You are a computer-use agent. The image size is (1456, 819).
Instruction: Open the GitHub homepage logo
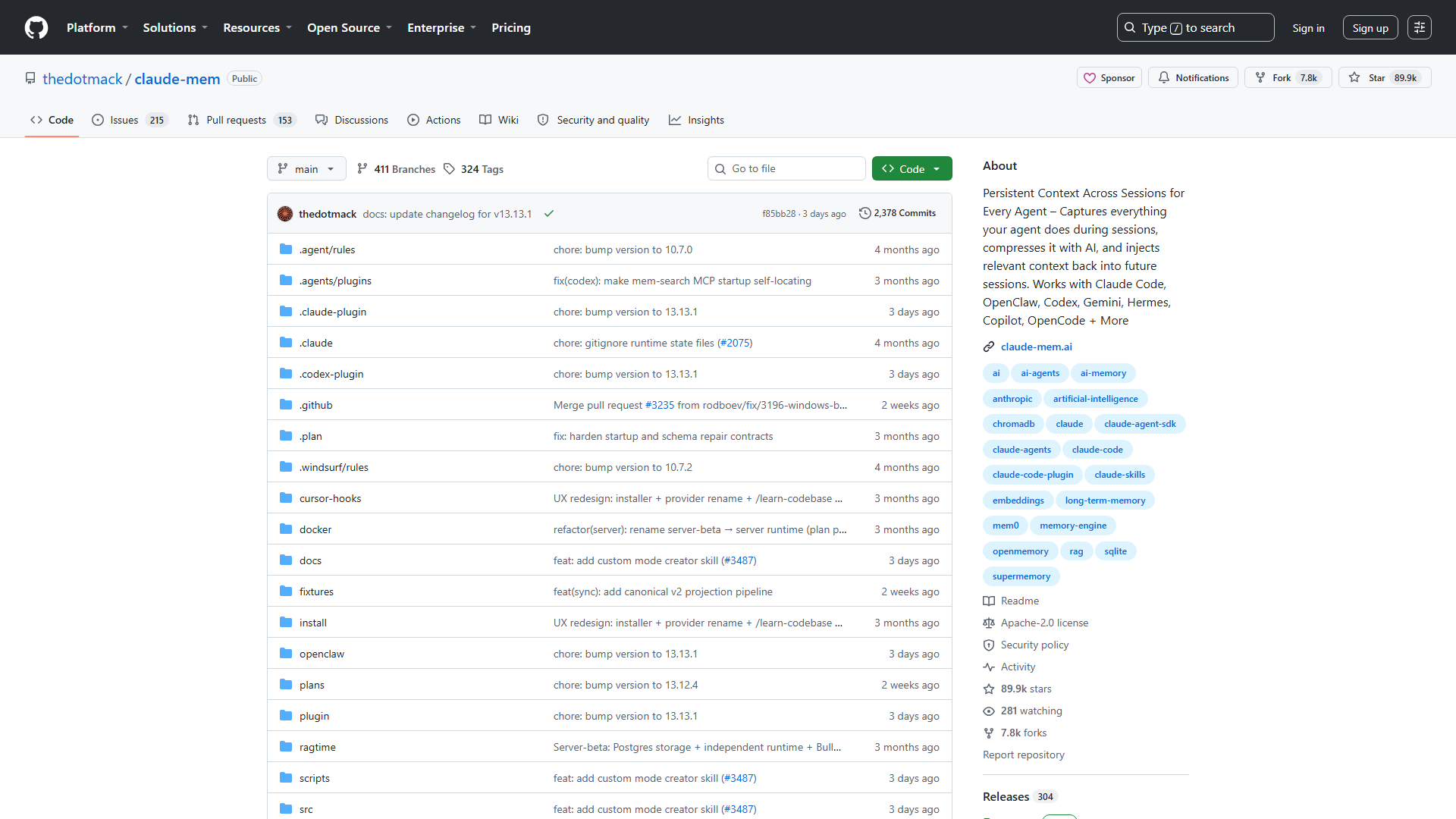click(36, 27)
